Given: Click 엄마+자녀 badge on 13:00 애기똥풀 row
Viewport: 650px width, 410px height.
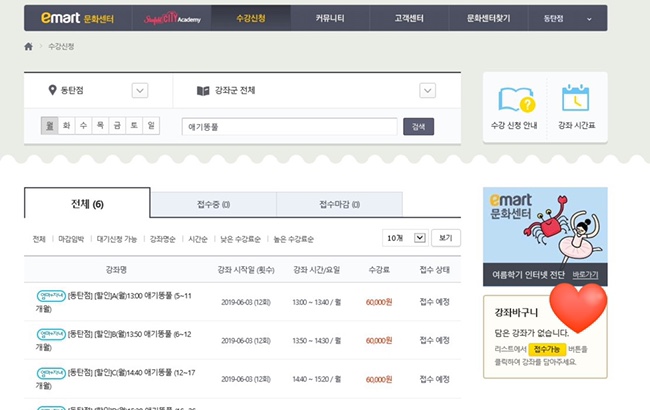Looking at the screenshot, I should click(51, 296).
